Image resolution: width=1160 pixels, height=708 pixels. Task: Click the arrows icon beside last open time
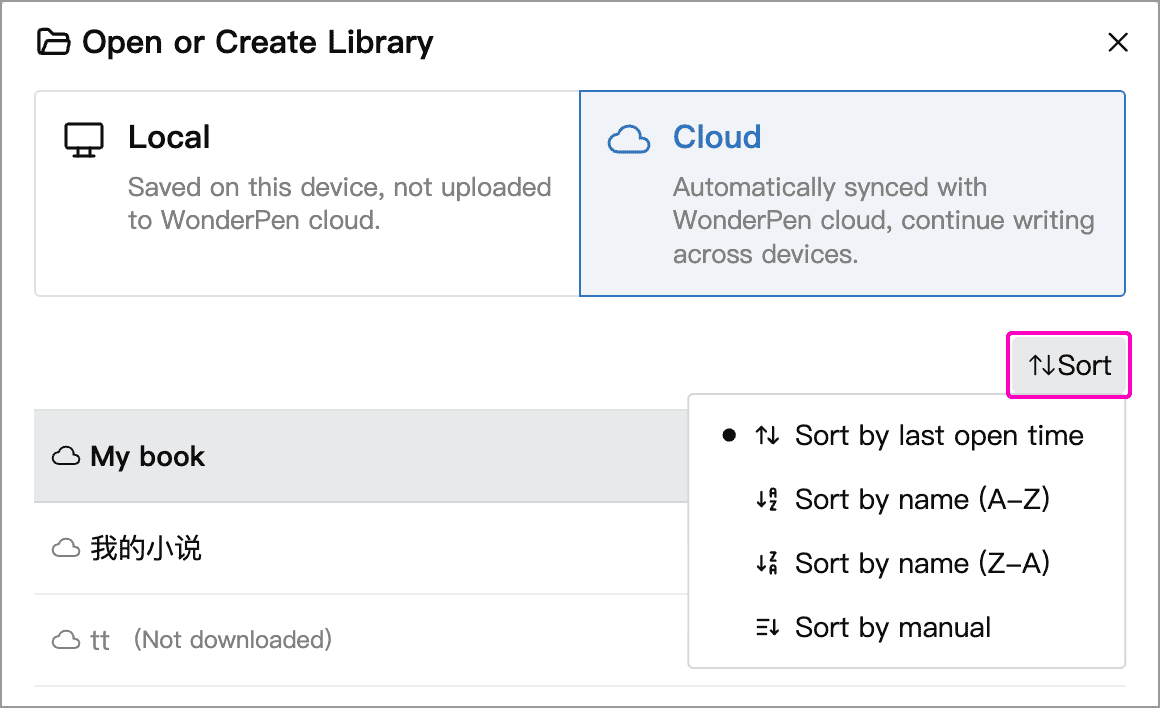click(767, 436)
